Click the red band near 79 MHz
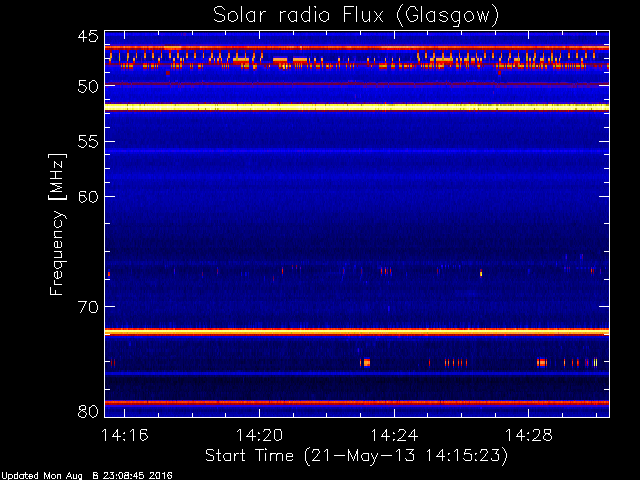The height and width of the screenshot is (480, 640). coord(357,402)
